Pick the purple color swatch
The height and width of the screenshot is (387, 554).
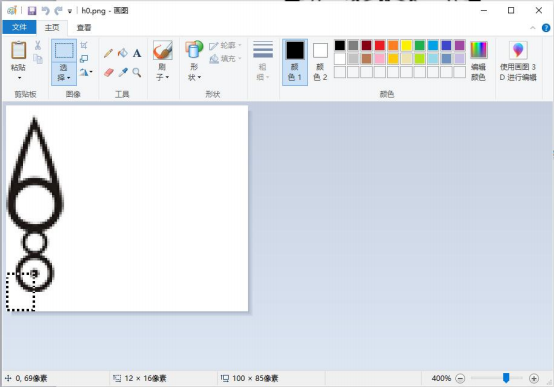coord(460,45)
